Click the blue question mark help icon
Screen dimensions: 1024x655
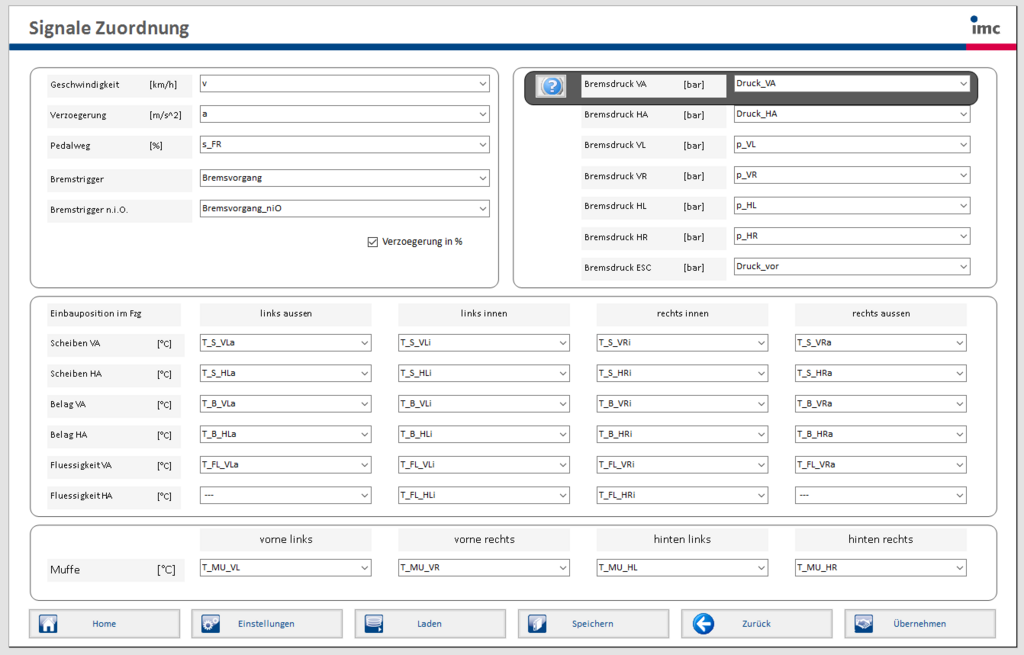tap(551, 86)
